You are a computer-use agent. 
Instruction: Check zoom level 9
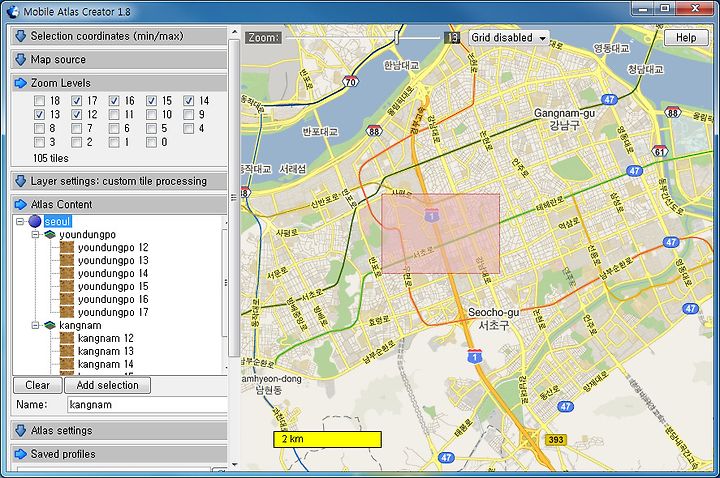coord(188,114)
